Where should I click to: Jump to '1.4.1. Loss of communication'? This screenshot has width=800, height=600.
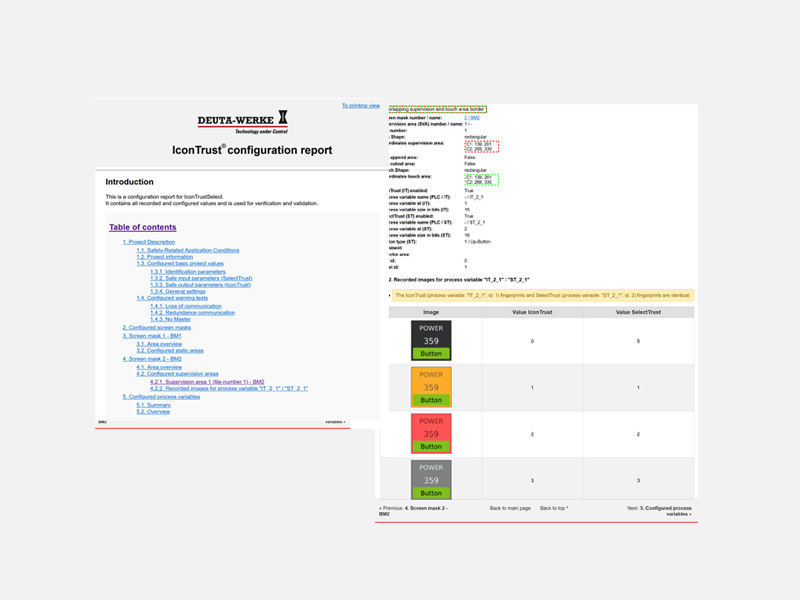click(186, 306)
